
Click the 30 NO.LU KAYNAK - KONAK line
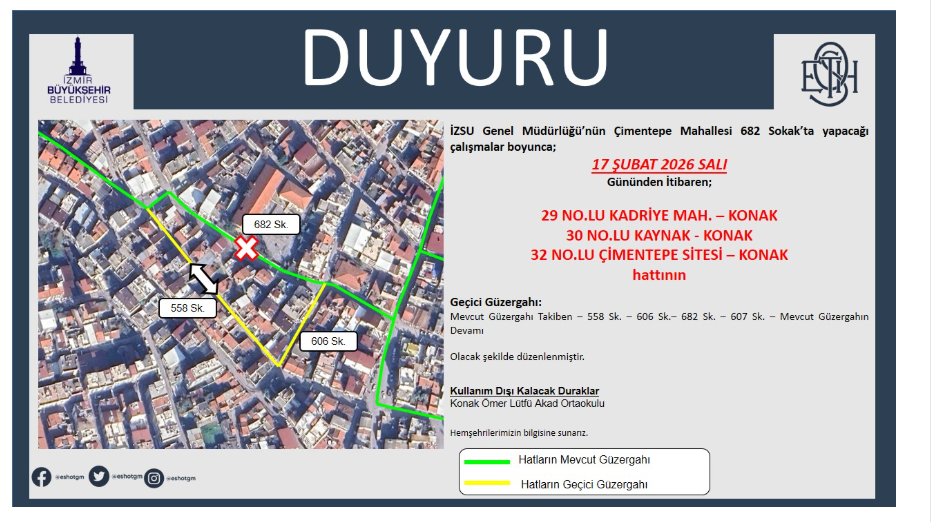click(x=659, y=235)
